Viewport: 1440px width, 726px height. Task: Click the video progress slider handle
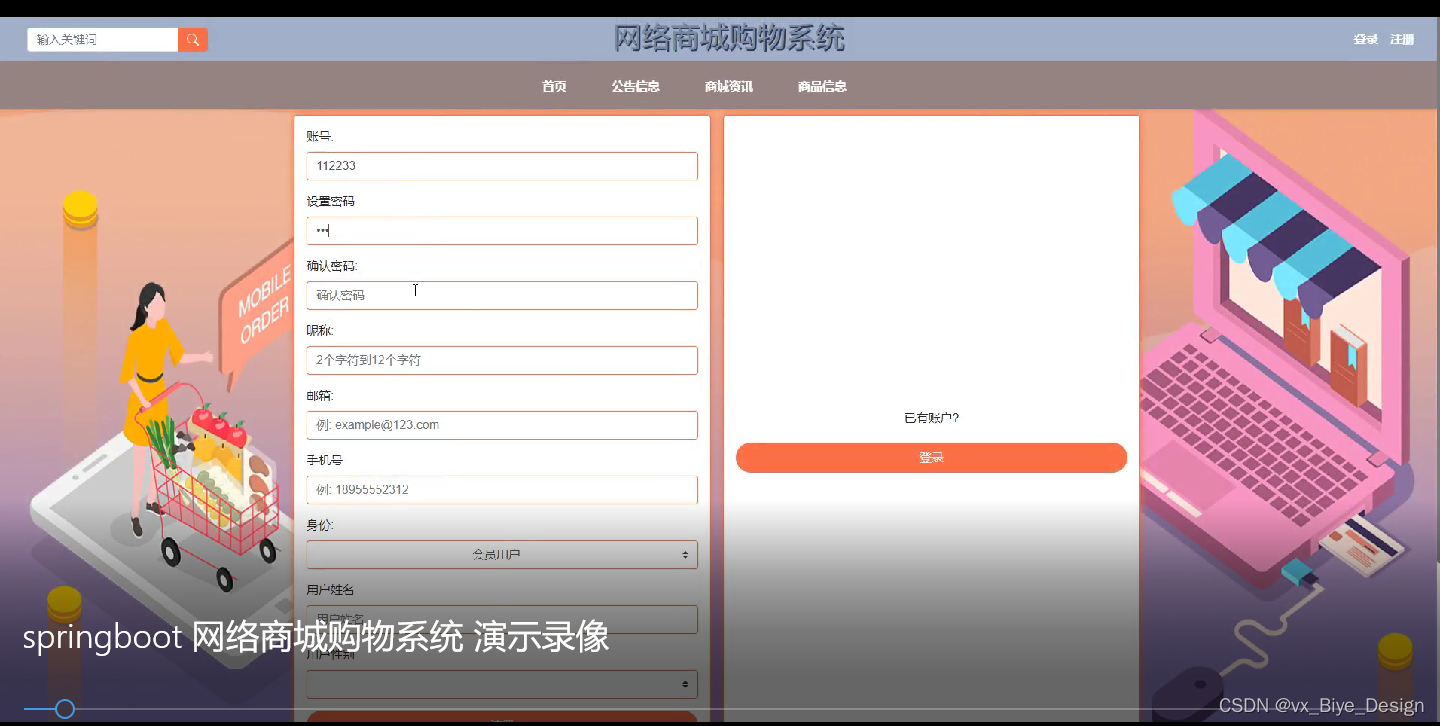click(x=65, y=709)
